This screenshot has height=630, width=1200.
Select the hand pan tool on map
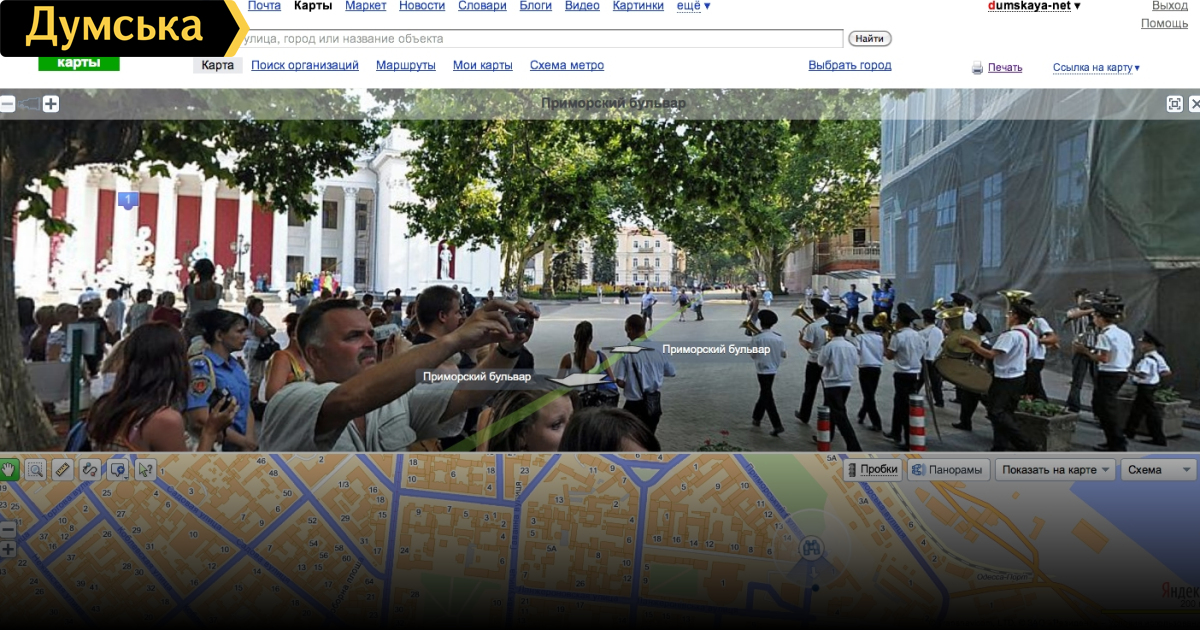point(9,469)
